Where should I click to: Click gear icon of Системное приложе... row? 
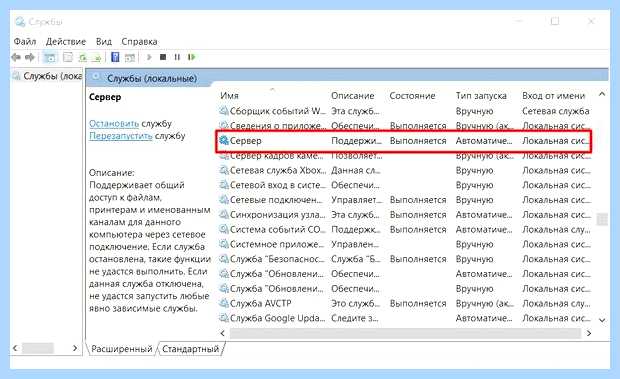(224, 244)
